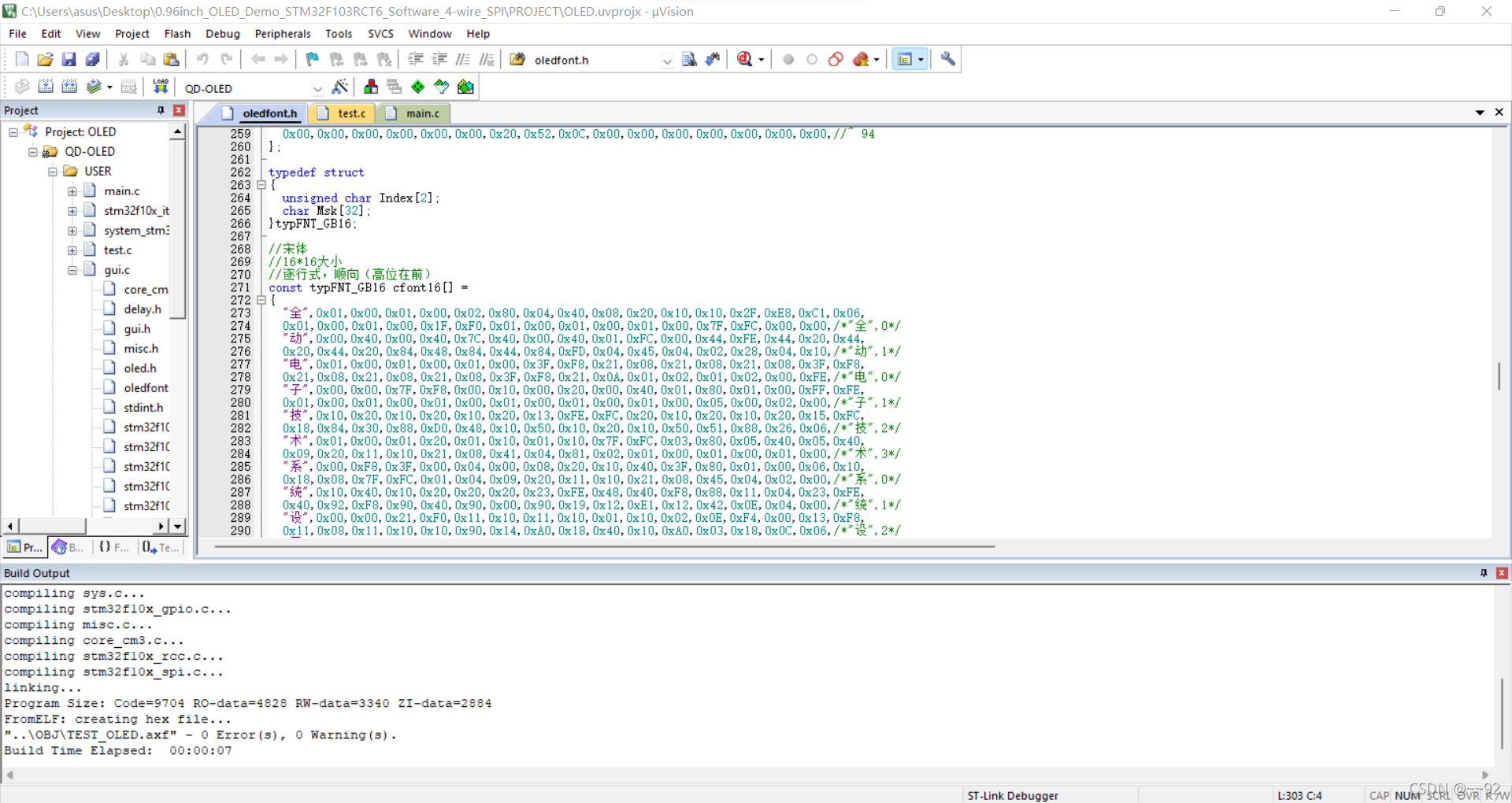Image resolution: width=1512 pixels, height=803 pixels.
Task: Download code to flash with LOAD
Action: (161, 87)
